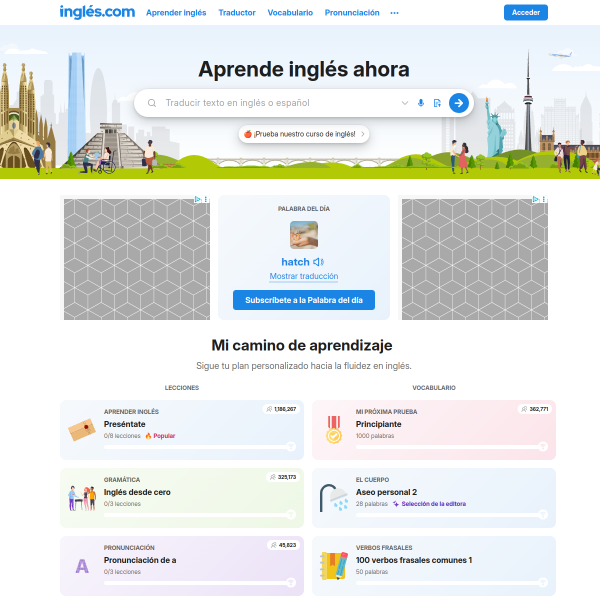Image resolution: width=600 pixels, height=600 pixels.
Task: Expand the three-dot more menu
Action: click(x=395, y=13)
